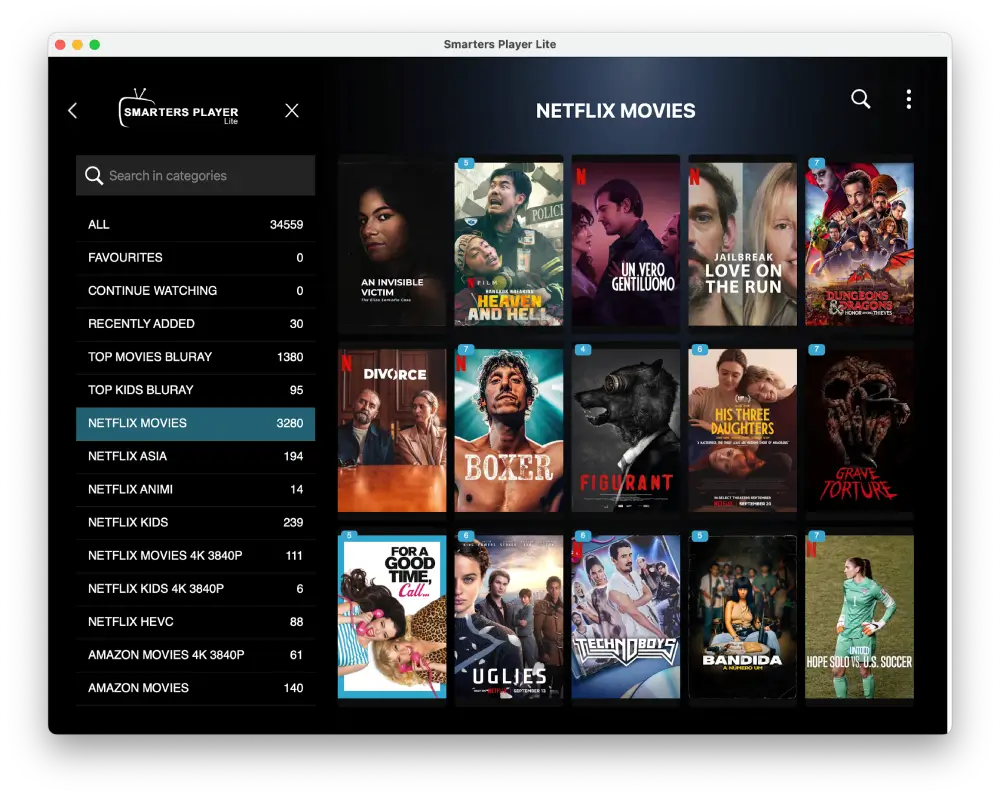Choose the NETFLIX KIDS category

pyautogui.click(x=195, y=523)
